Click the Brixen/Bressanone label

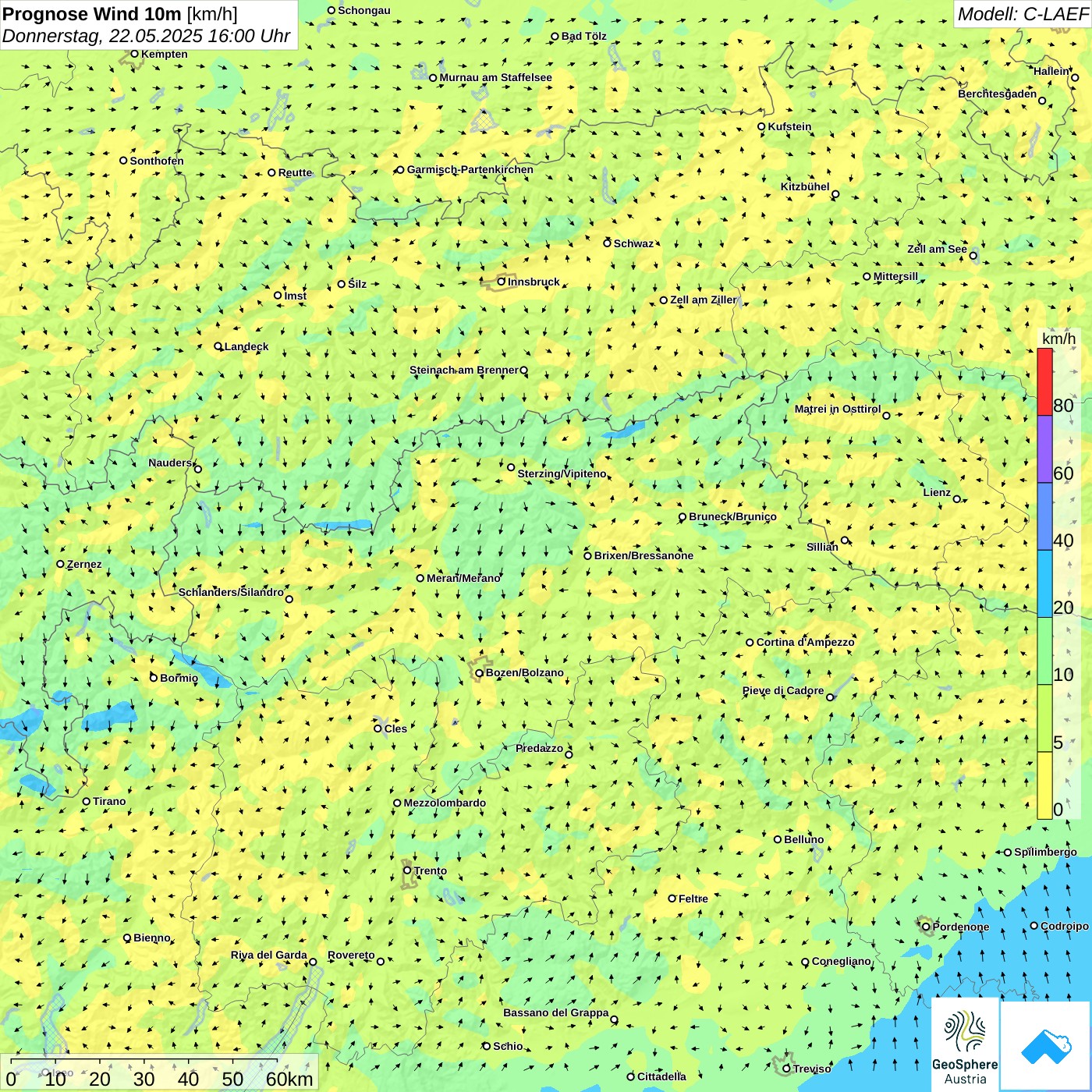[643, 555]
